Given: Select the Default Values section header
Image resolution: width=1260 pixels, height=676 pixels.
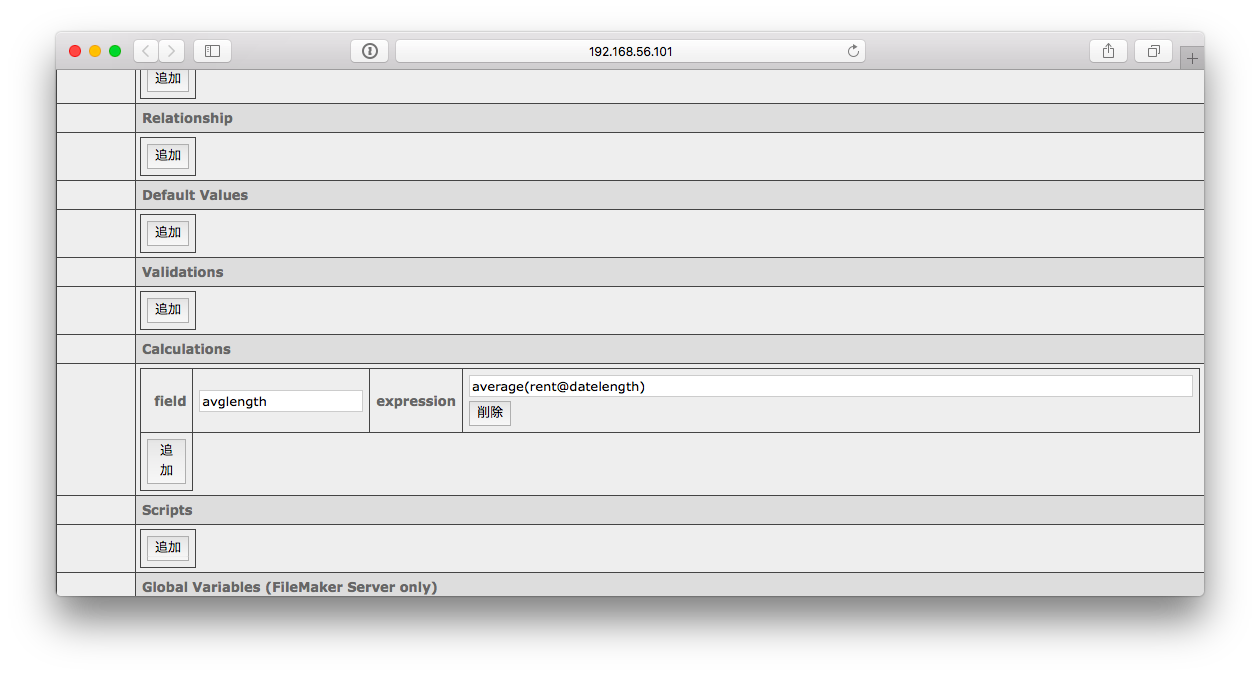Looking at the screenshot, I should click(669, 195).
